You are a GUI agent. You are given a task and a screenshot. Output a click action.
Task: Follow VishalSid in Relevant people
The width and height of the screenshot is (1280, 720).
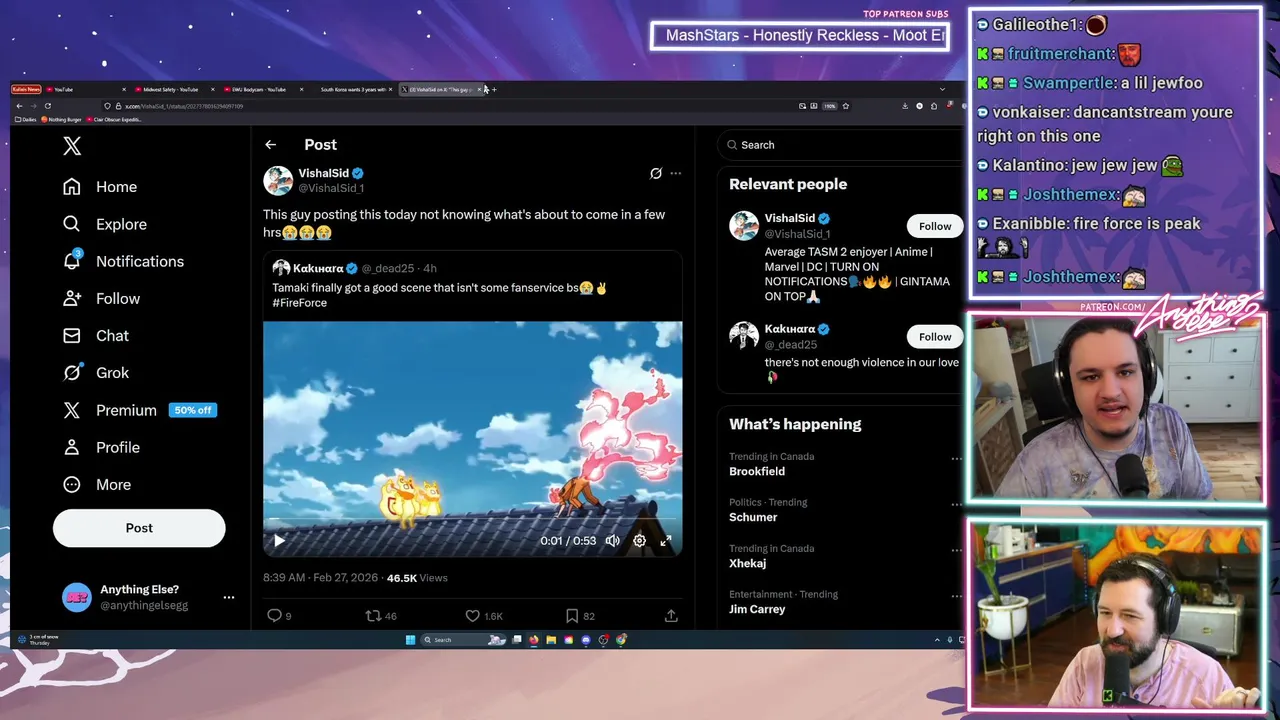[935, 226]
